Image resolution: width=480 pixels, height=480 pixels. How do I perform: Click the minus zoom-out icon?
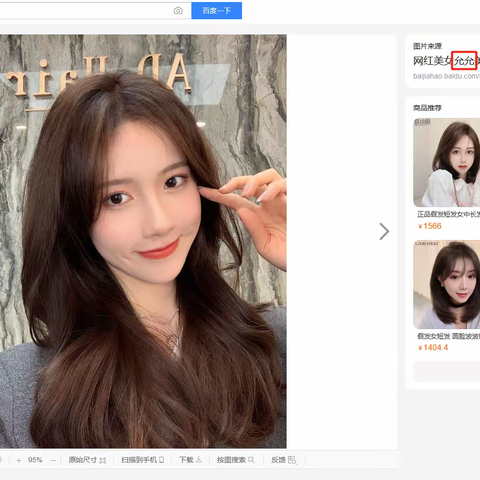click(53, 460)
